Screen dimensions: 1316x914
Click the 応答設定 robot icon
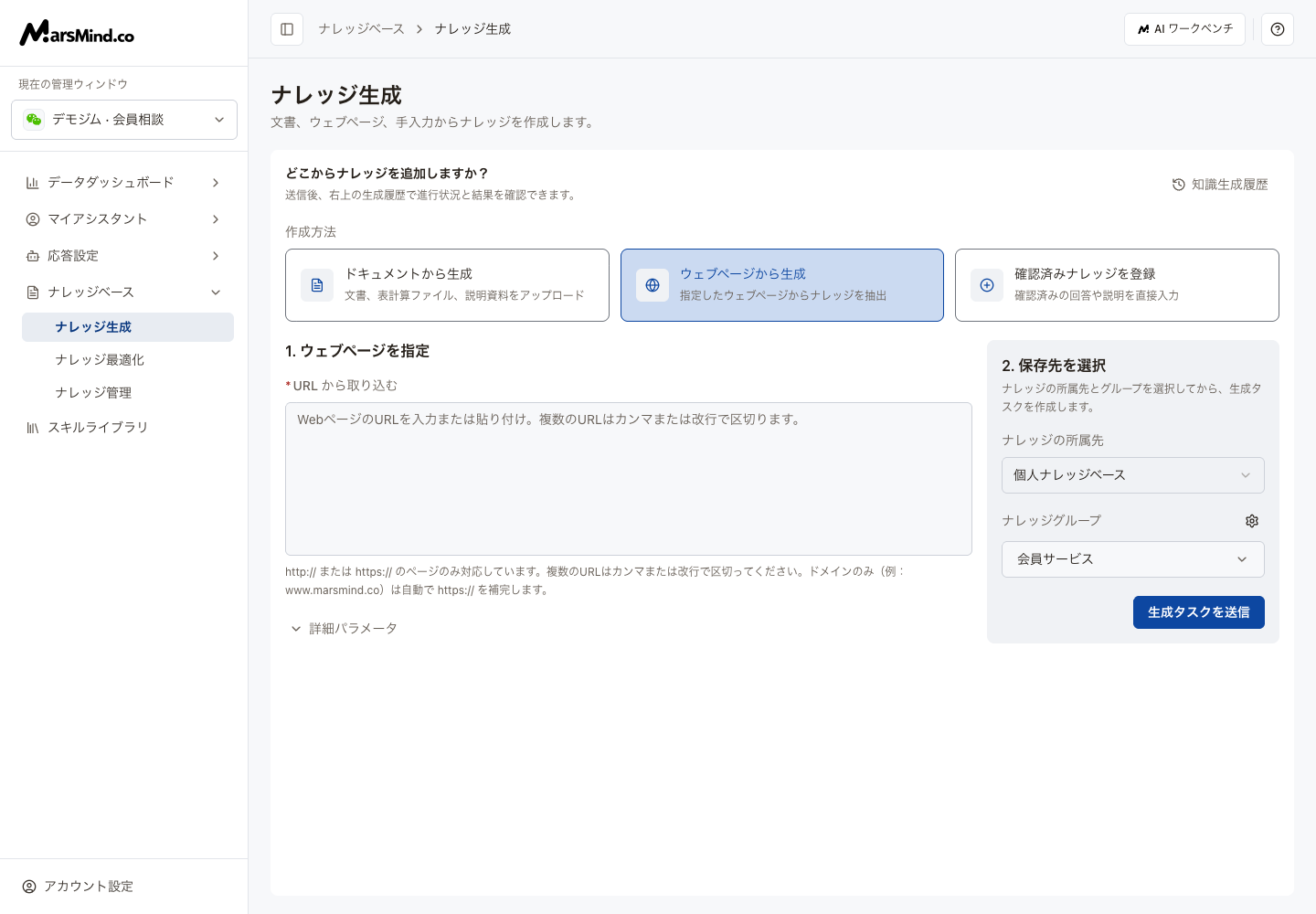tap(33, 256)
